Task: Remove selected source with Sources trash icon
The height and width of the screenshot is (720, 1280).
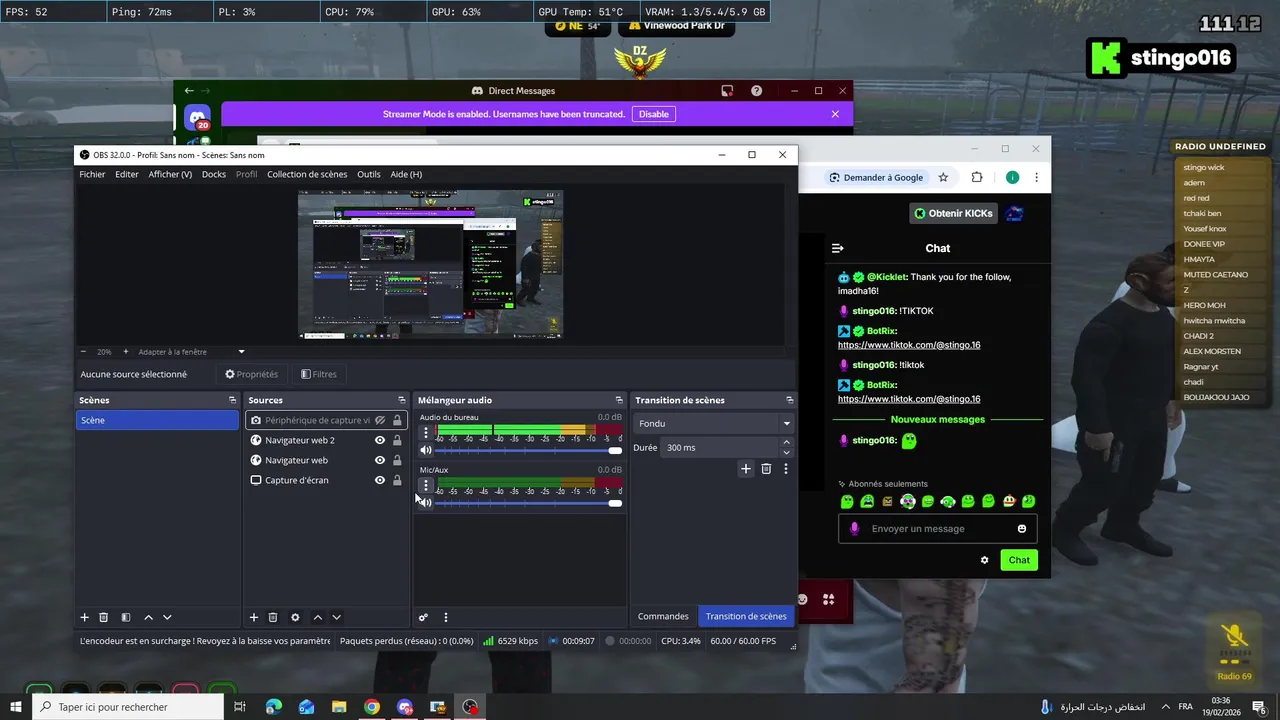Action: [272, 617]
